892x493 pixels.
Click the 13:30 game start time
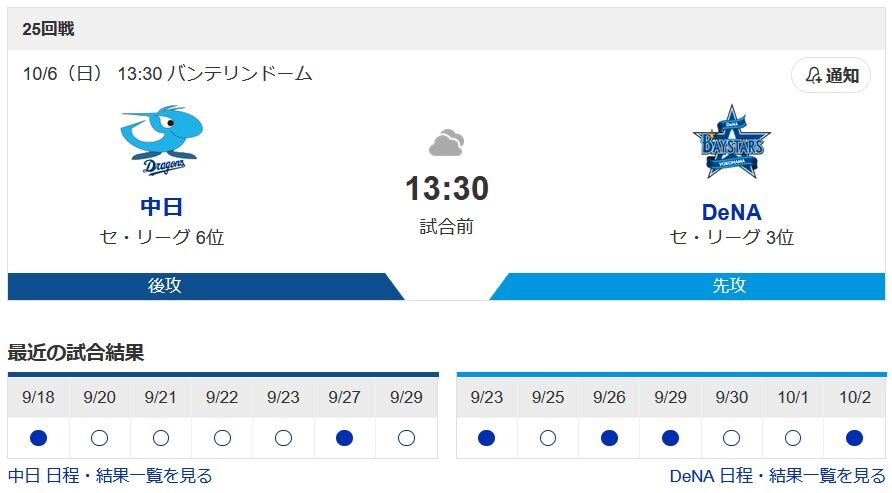tap(446, 189)
